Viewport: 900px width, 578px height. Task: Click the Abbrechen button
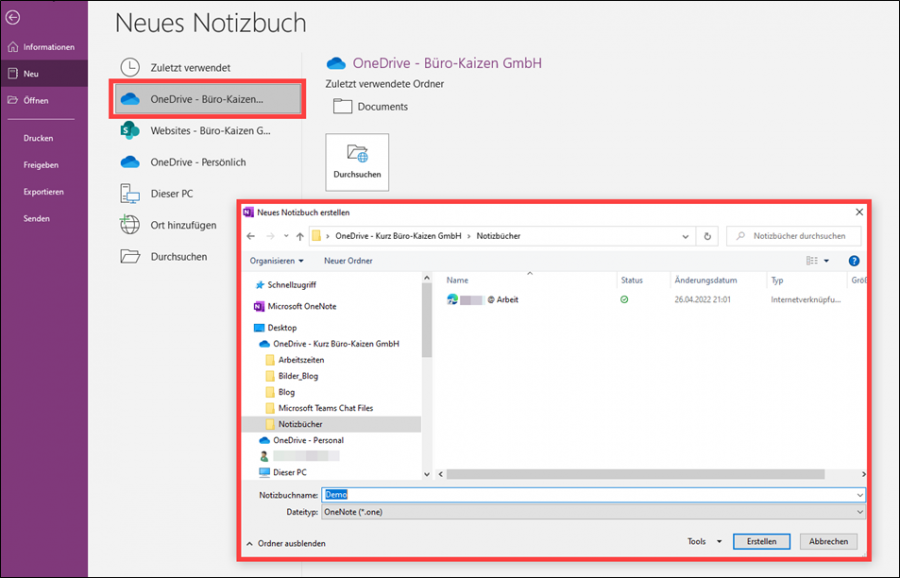tap(828, 541)
